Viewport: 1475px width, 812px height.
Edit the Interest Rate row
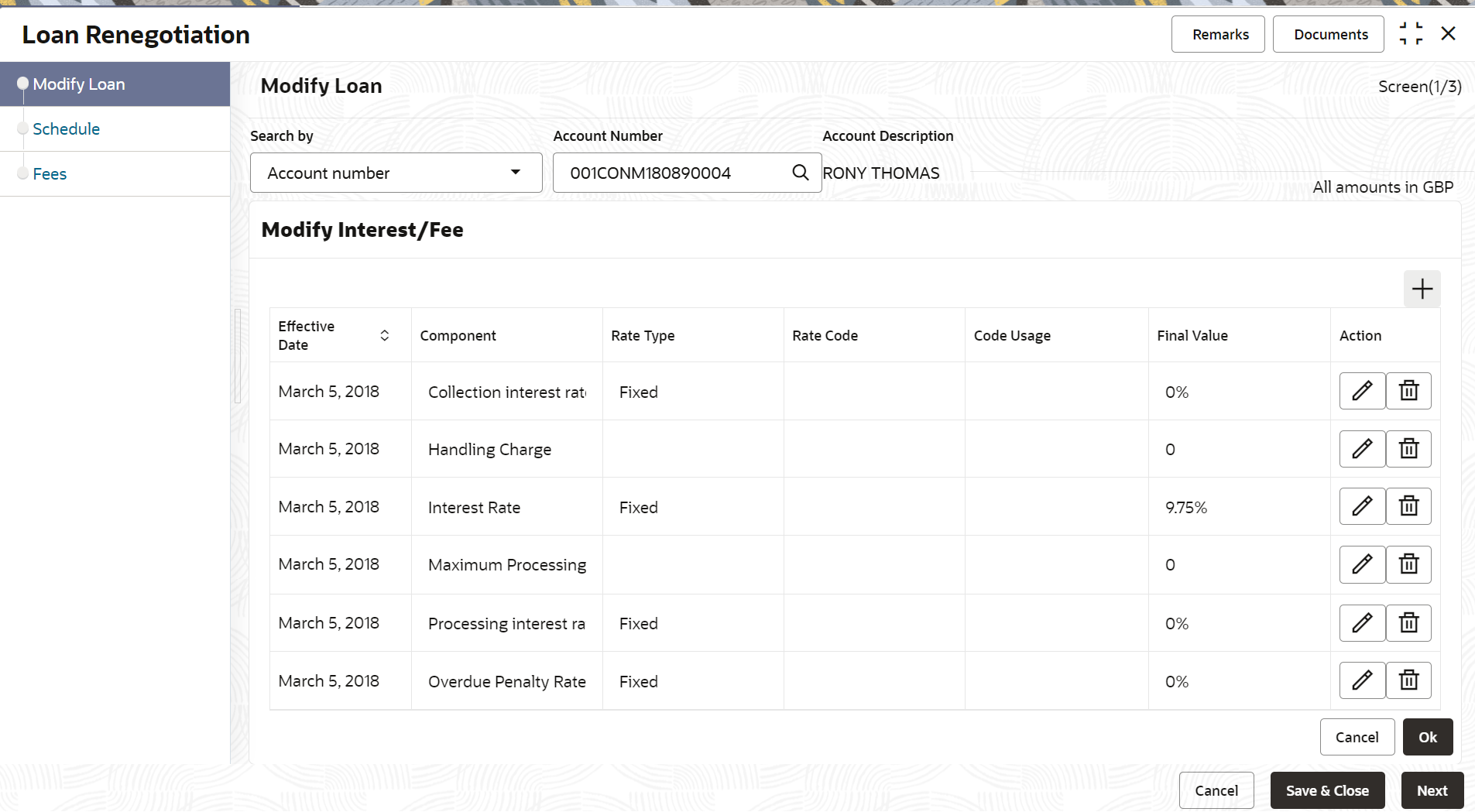pyautogui.click(x=1362, y=506)
